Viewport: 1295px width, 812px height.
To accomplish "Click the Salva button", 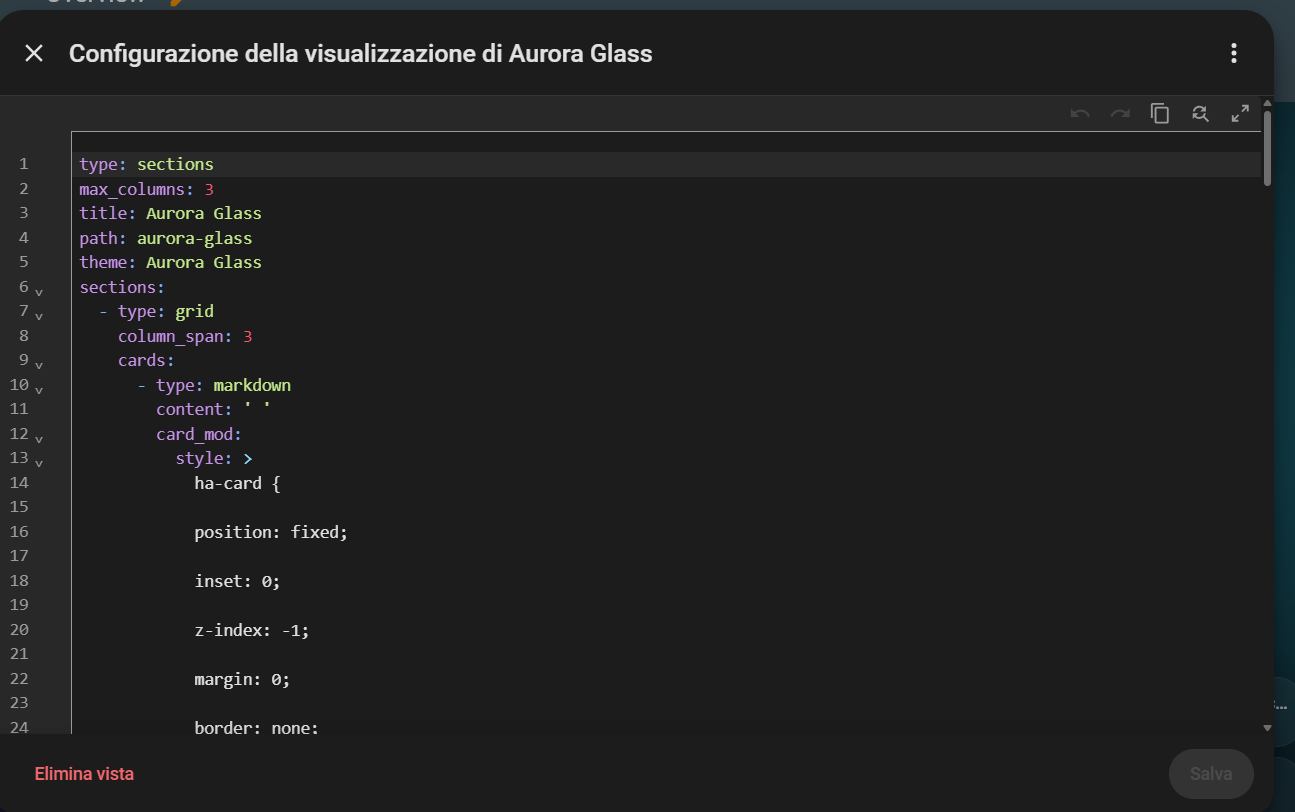I will click(1211, 774).
